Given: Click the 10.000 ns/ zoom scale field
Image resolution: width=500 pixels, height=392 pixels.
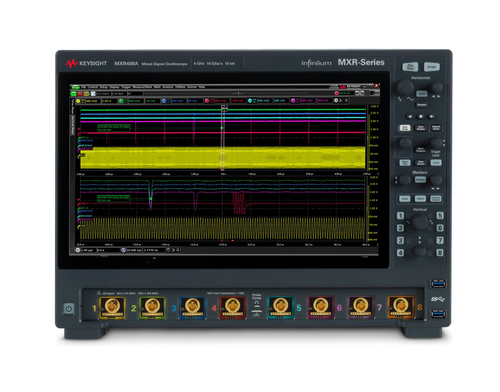Looking at the screenshot, I should (x=134, y=250).
